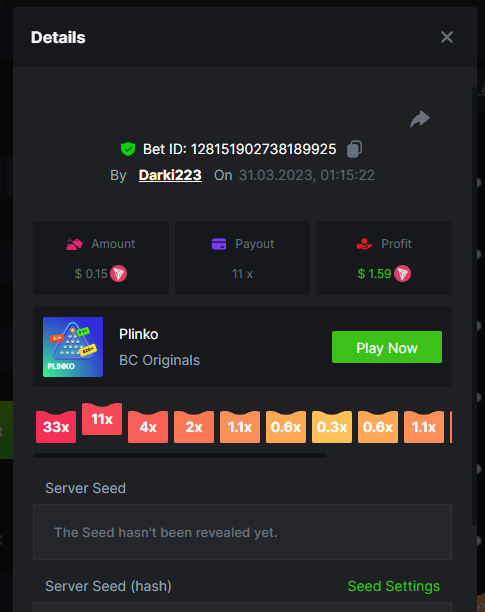Open Seed Settings link
The image size is (485, 612).
click(x=393, y=586)
